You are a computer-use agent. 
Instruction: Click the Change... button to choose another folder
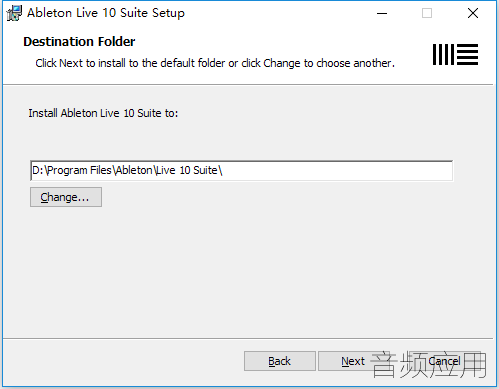(66, 197)
